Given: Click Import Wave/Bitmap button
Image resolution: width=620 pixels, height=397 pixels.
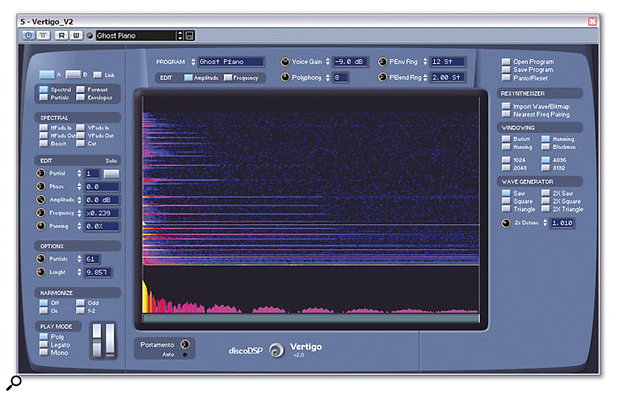Looking at the screenshot, I should pos(506,106).
